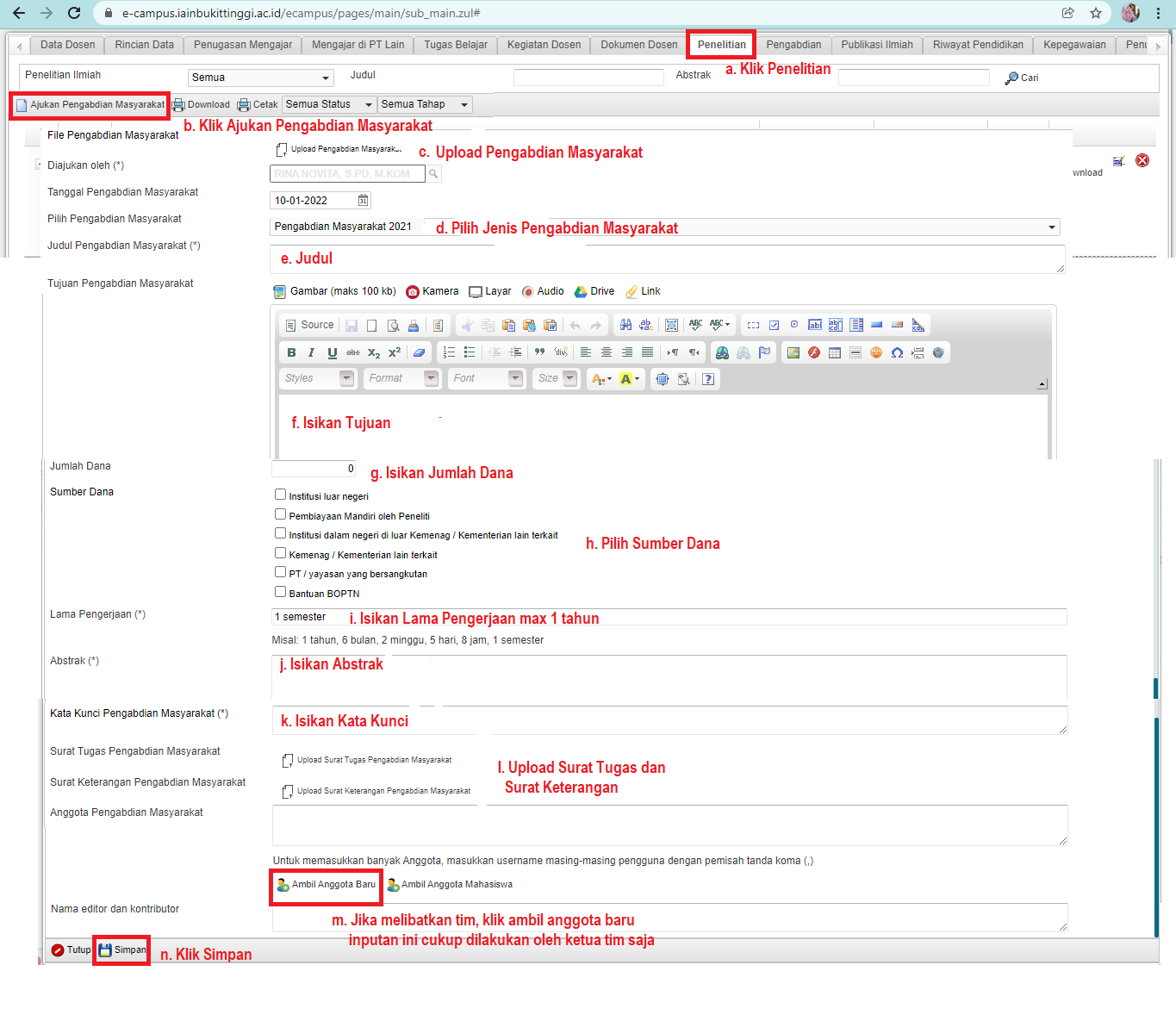Open the calendar picker beside the date 10-01-2022
Screen dimensions: 1176x1021
[364, 200]
